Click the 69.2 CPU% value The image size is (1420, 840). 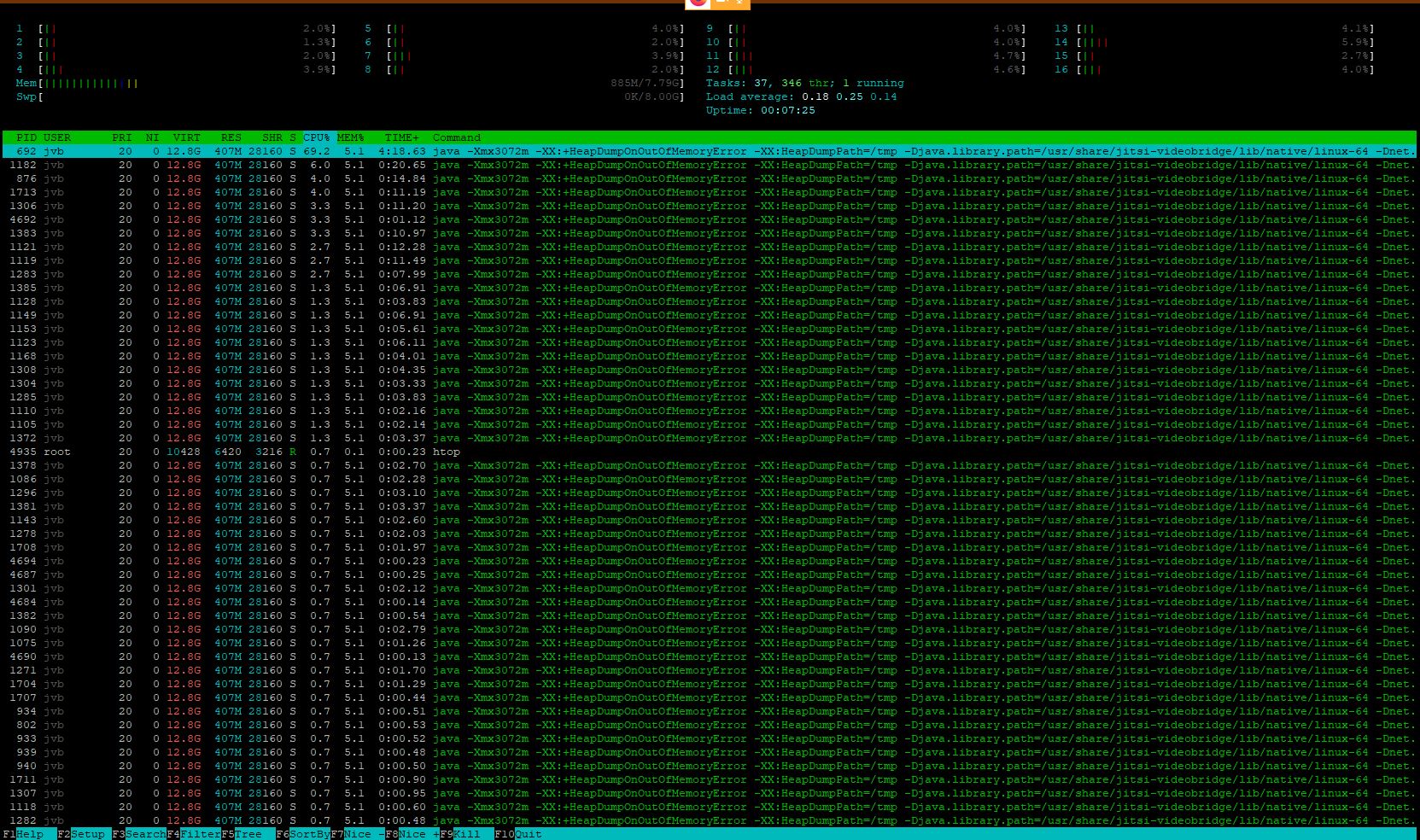click(x=317, y=151)
